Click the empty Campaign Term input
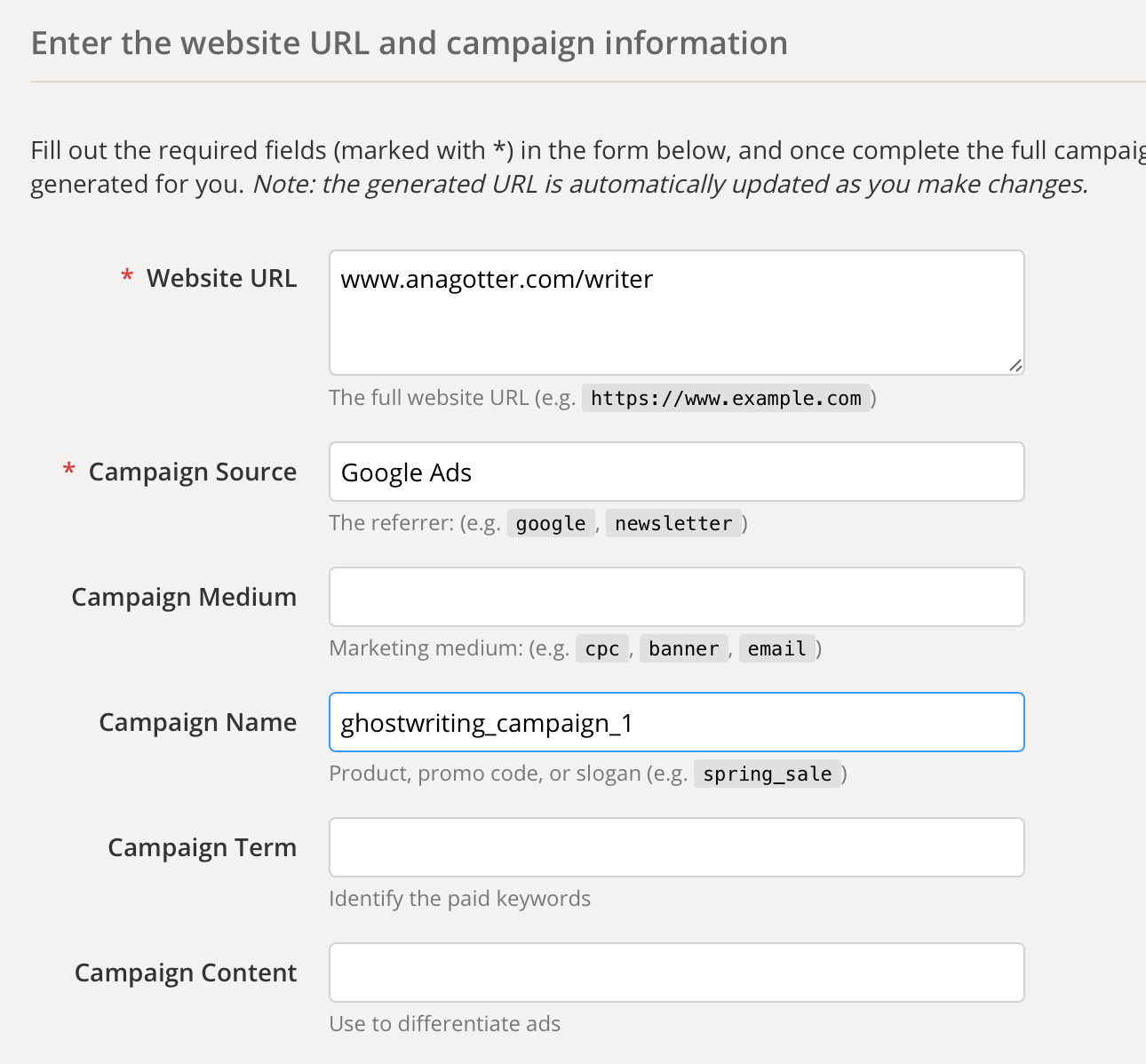 pyautogui.click(x=676, y=847)
